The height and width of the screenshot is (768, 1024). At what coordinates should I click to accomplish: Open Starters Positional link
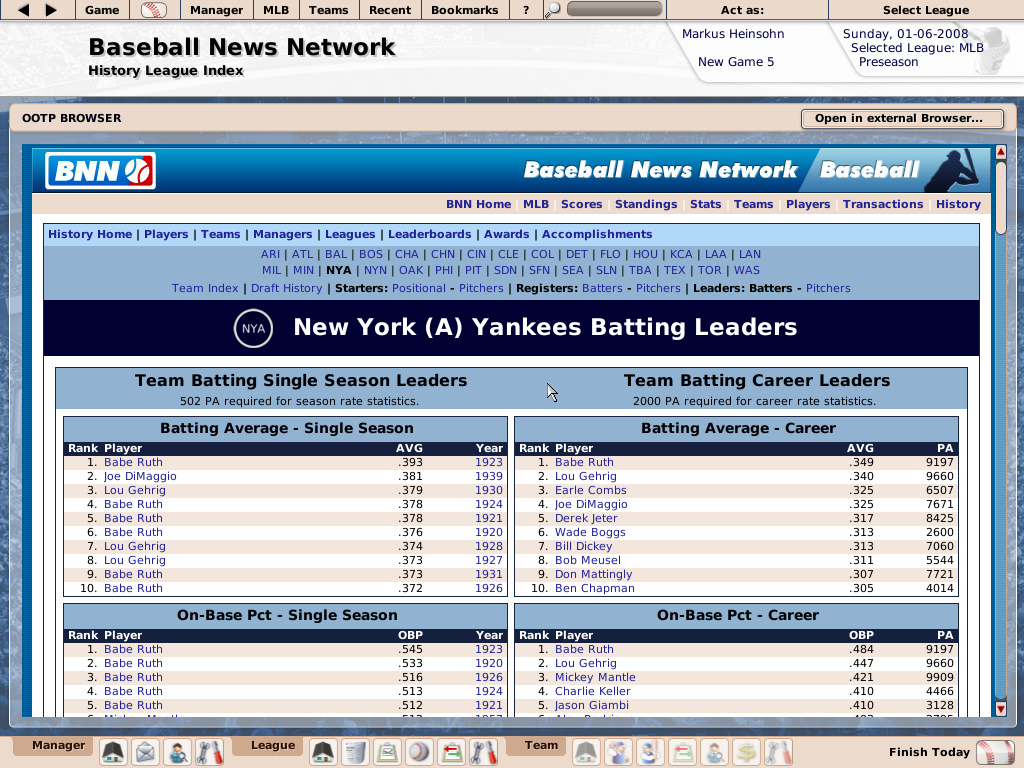(419, 289)
